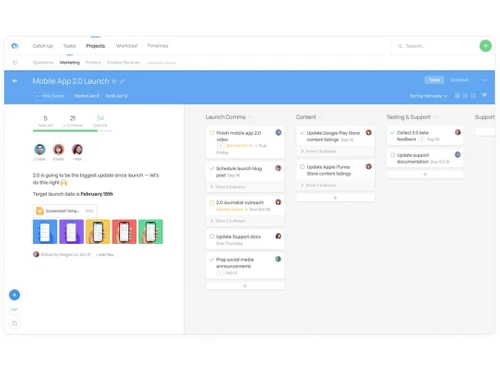Click the filter funnel icon in the blue header

pos(484,96)
